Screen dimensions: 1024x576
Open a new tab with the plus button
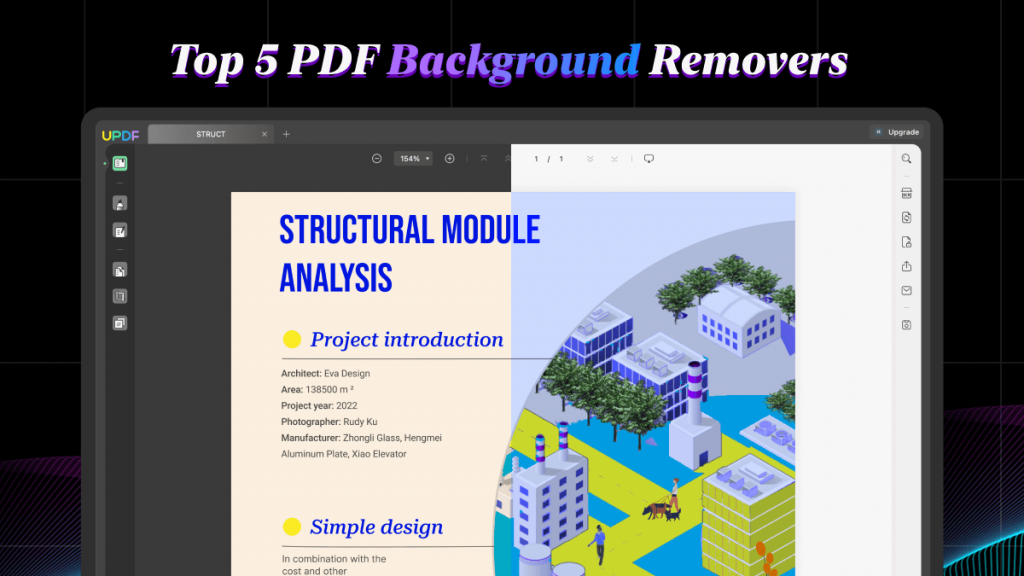click(286, 133)
